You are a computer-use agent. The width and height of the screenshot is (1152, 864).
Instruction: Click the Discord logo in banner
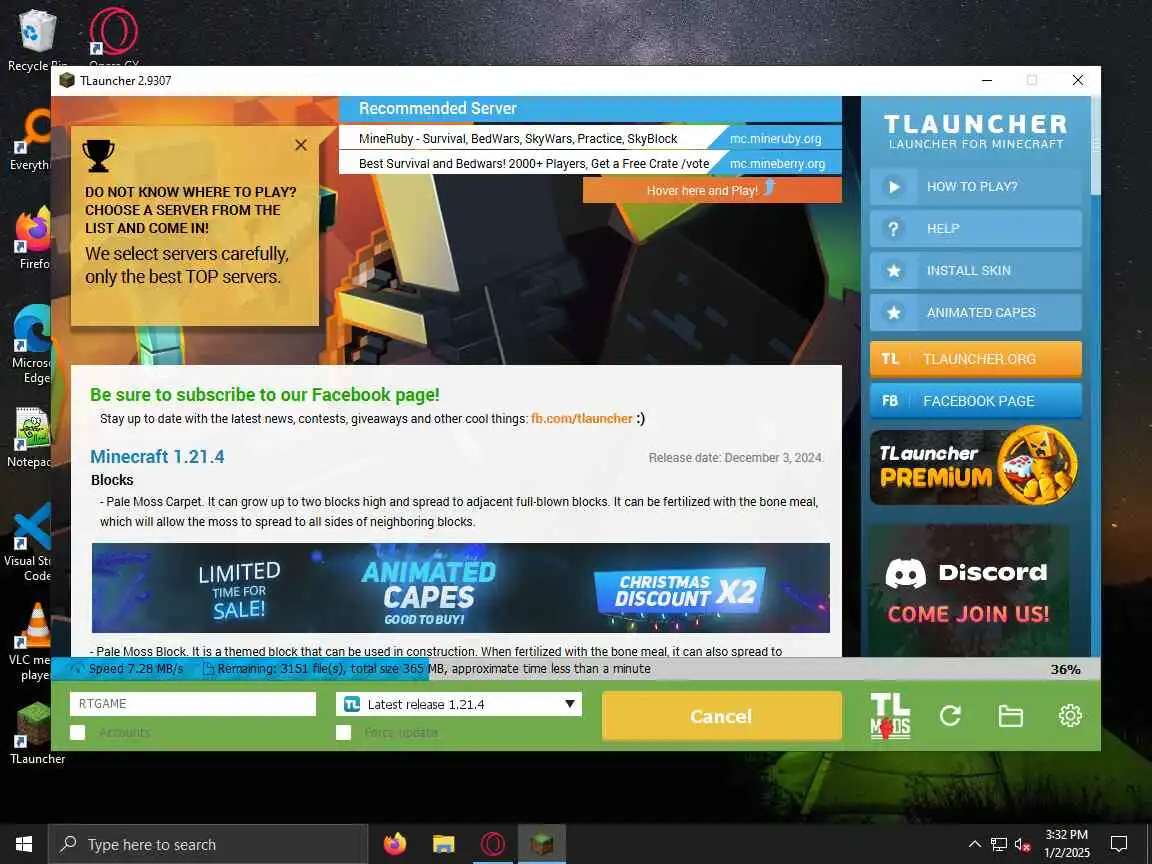tap(905, 573)
